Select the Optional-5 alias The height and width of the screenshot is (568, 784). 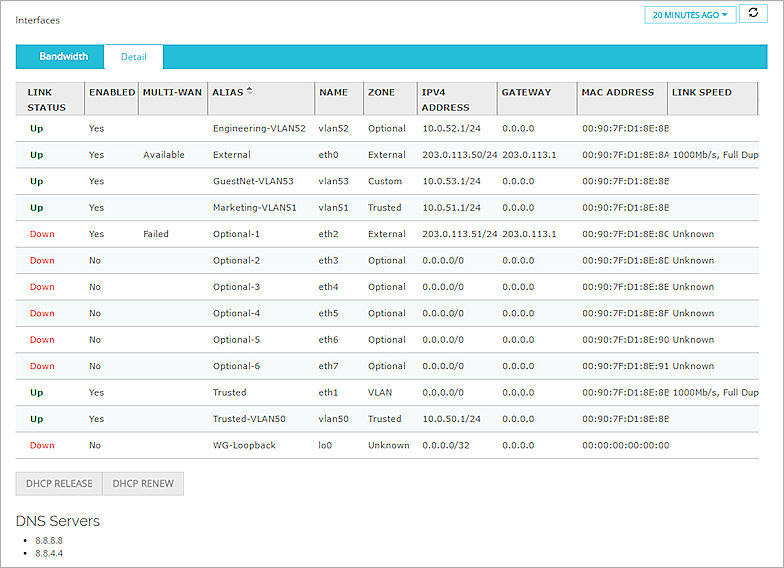click(x=236, y=340)
